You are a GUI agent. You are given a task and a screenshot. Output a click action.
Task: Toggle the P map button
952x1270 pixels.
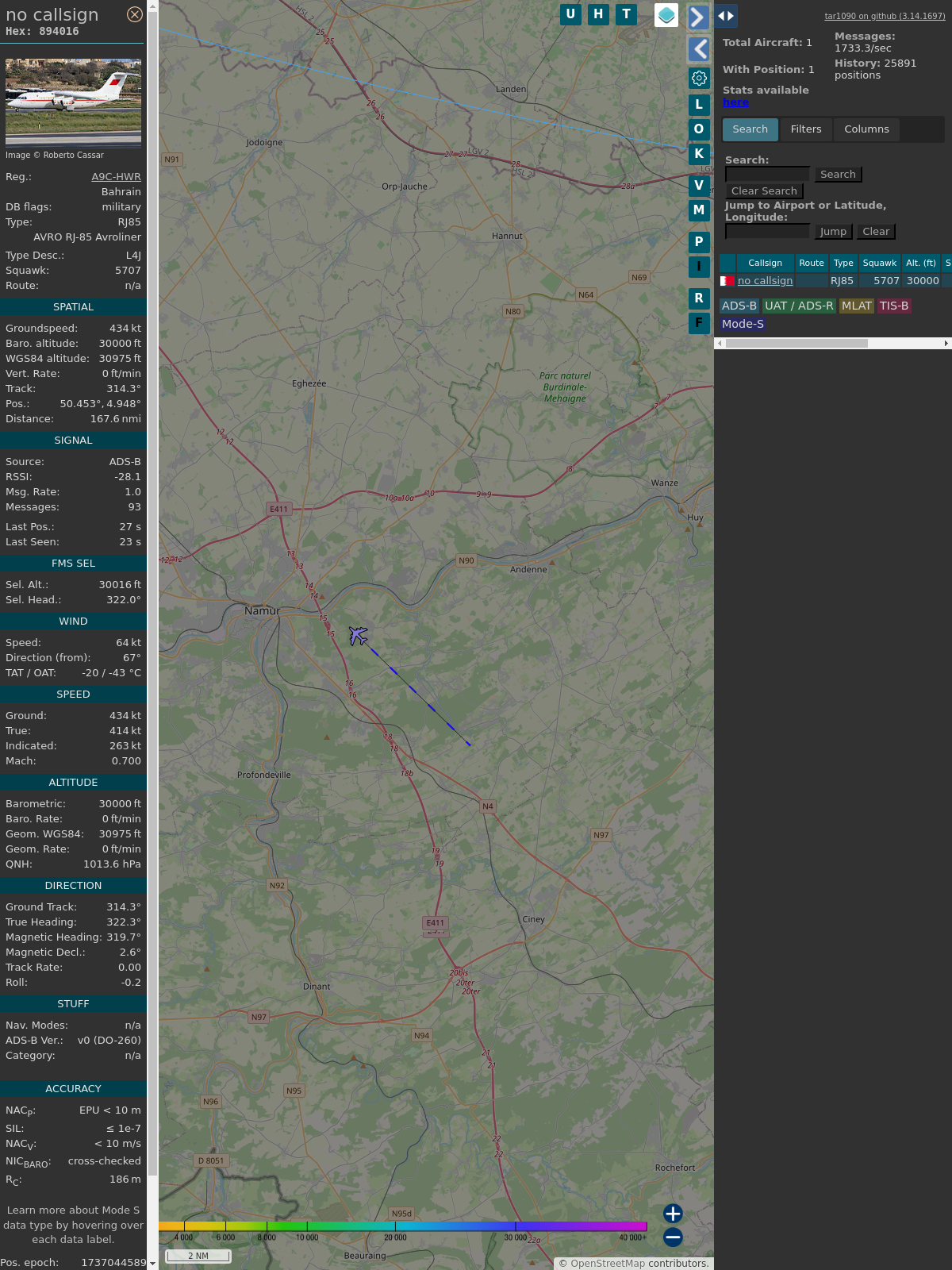699,241
